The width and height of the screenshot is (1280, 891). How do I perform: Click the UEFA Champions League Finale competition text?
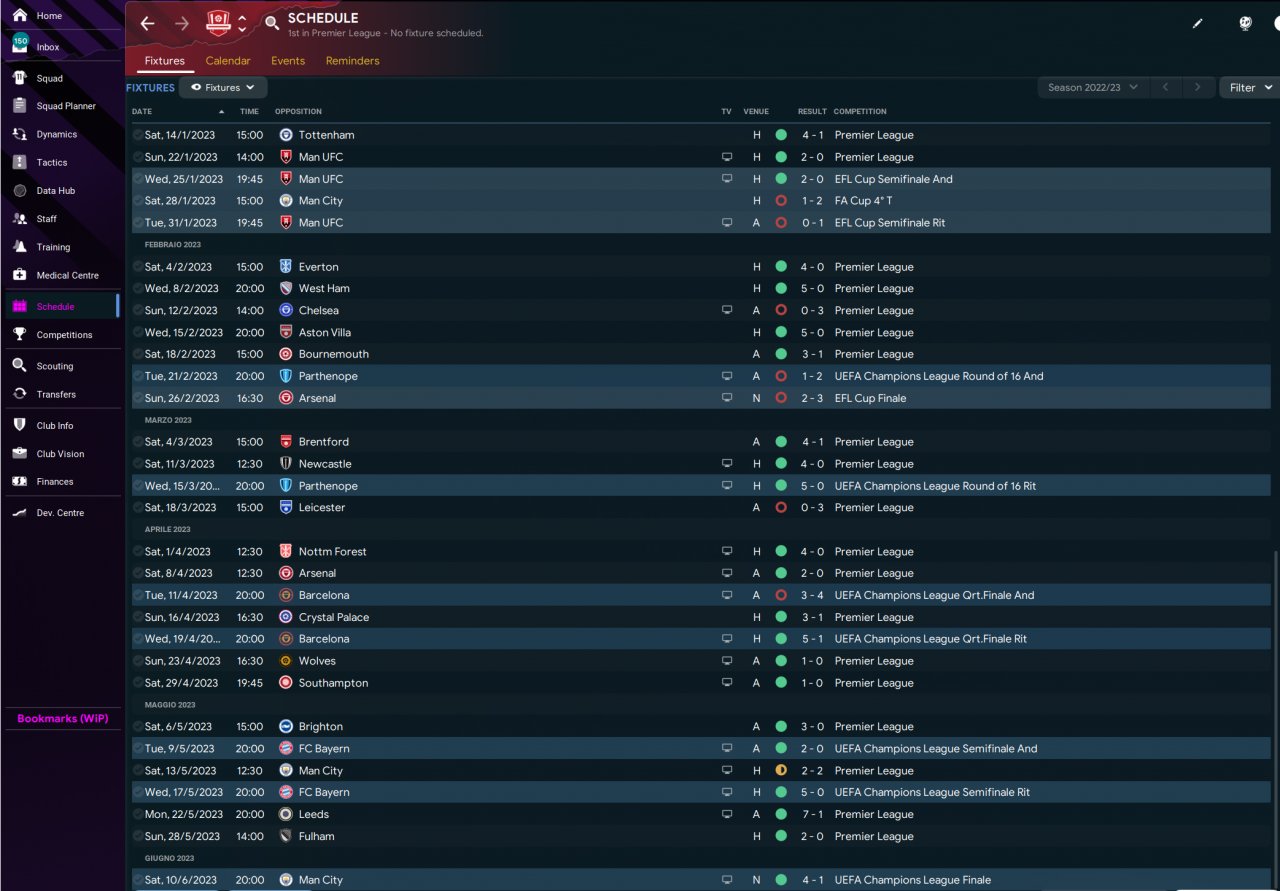coord(913,880)
